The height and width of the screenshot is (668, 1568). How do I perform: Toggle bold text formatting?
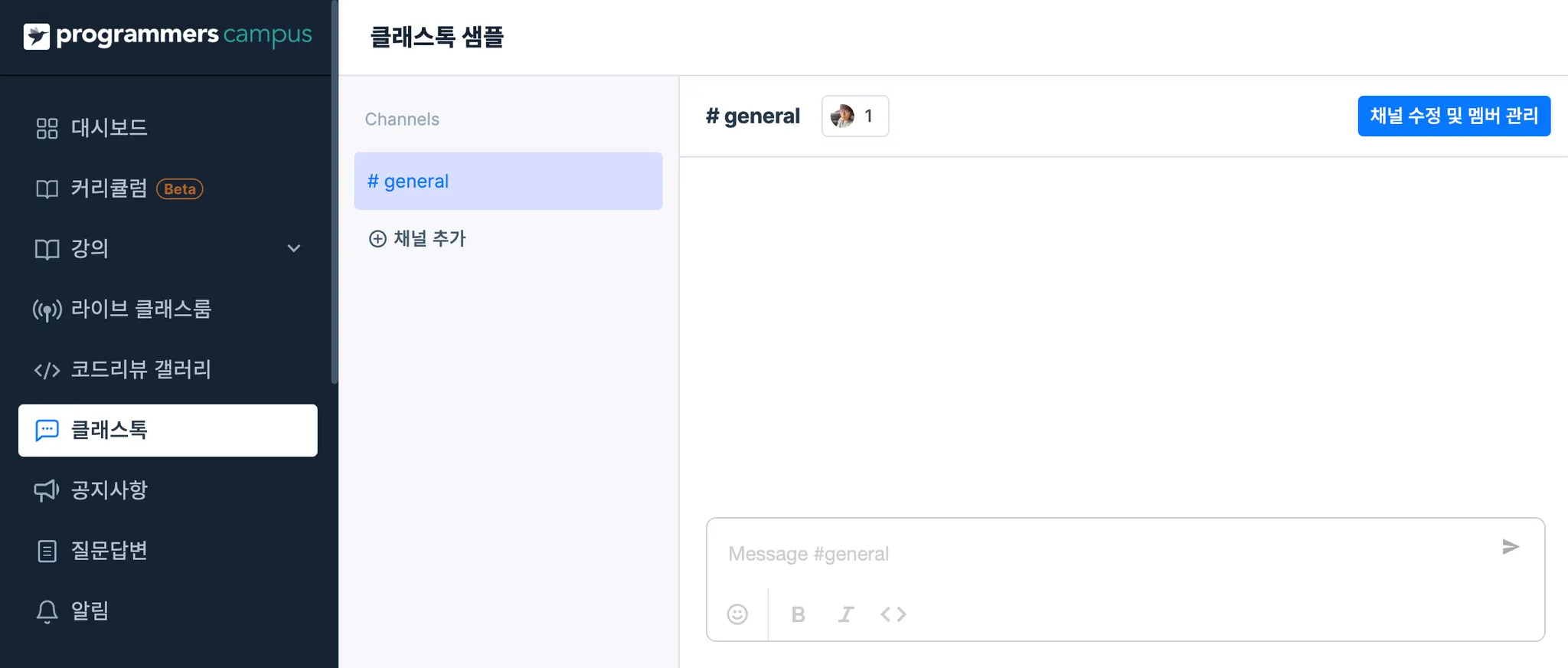(x=798, y=614)
